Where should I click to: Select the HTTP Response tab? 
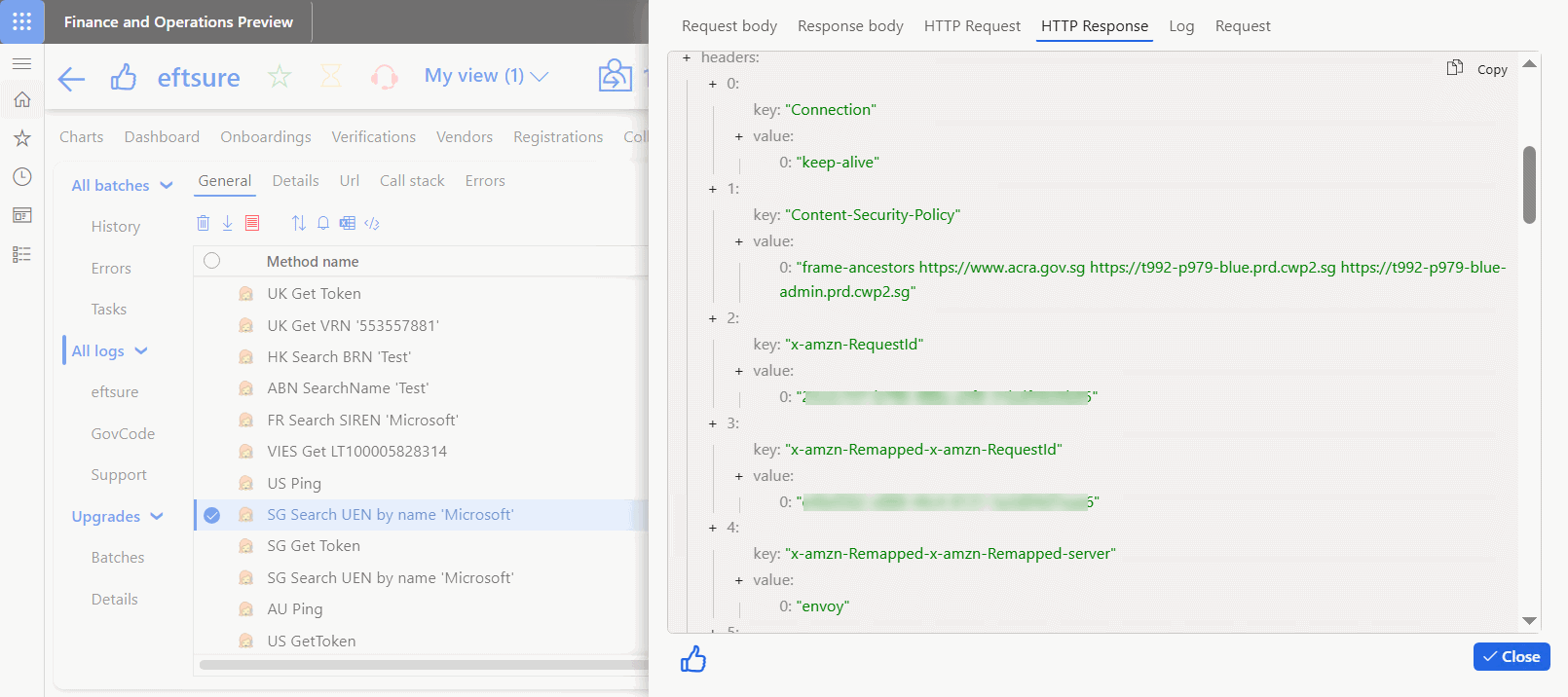click(x=1095, y=26)
